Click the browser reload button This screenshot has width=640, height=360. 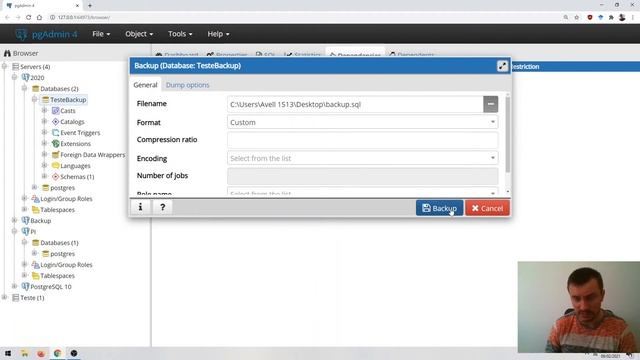point(29,17)
